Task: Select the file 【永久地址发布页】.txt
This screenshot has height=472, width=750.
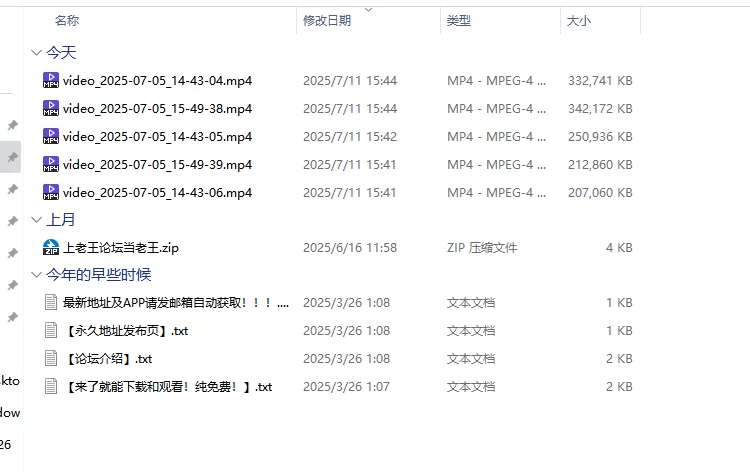Action: tap(125, 330)
